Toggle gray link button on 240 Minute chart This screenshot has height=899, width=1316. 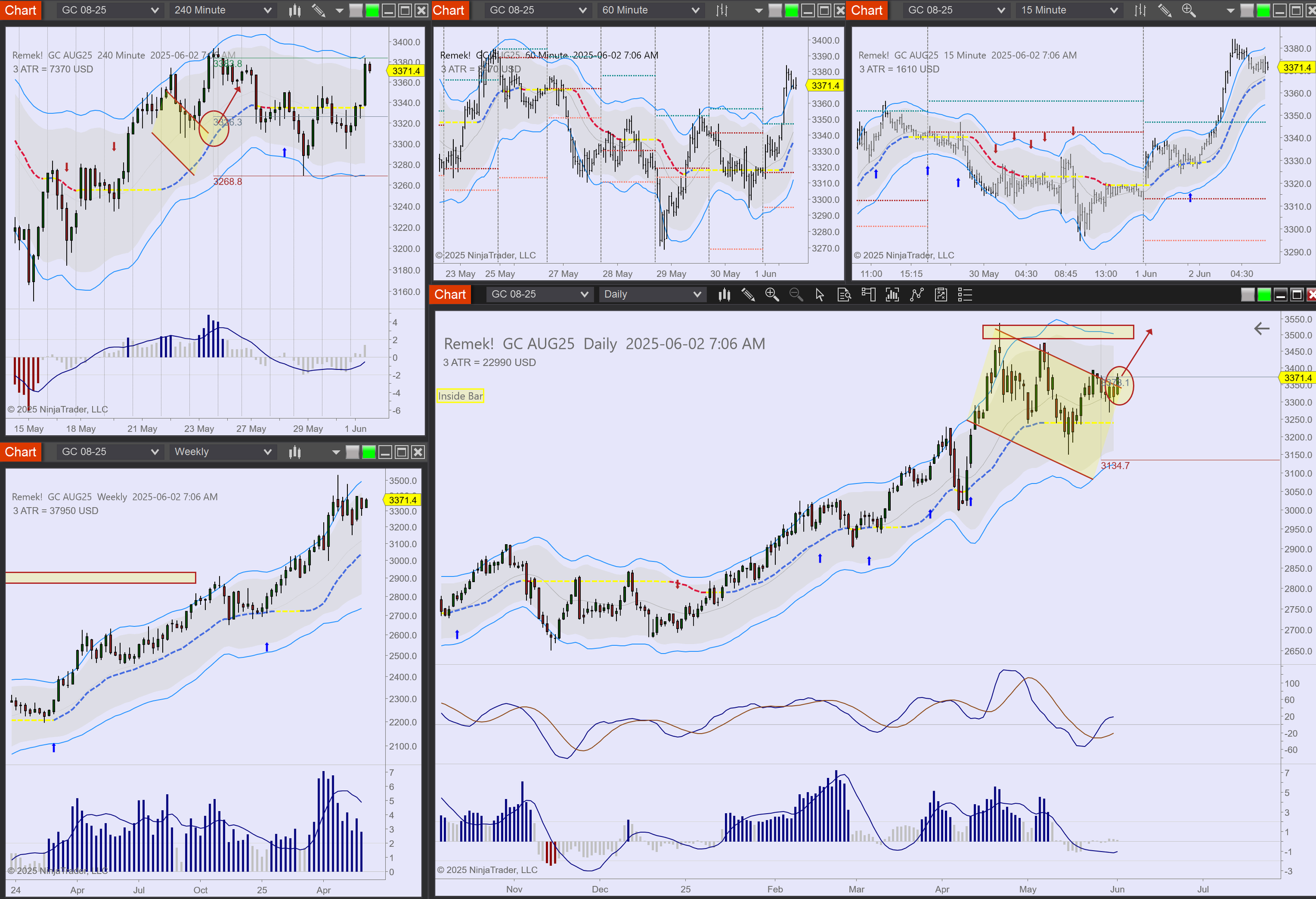pyautogui.click(x=356, y=10)
